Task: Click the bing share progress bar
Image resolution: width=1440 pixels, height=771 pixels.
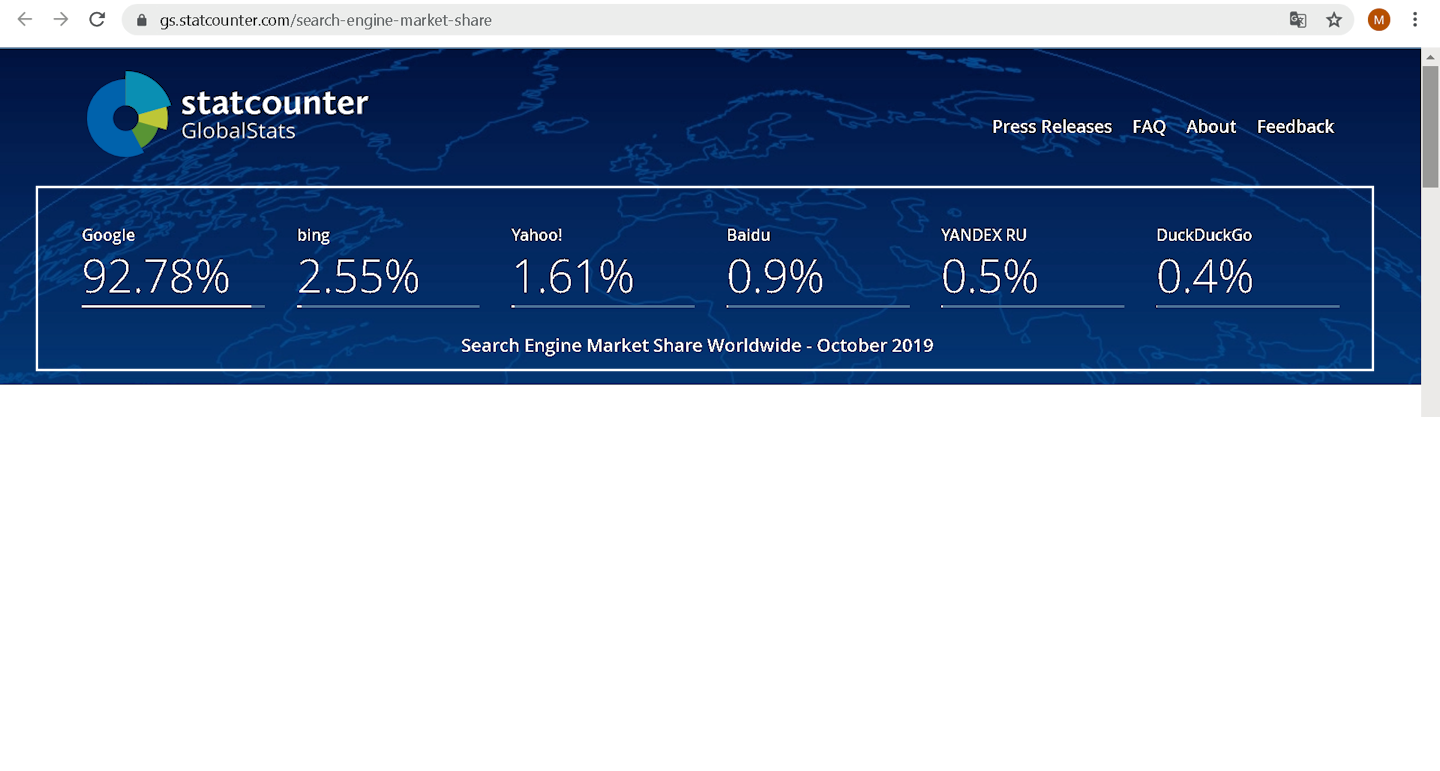Action: click(x=388, y=307)
